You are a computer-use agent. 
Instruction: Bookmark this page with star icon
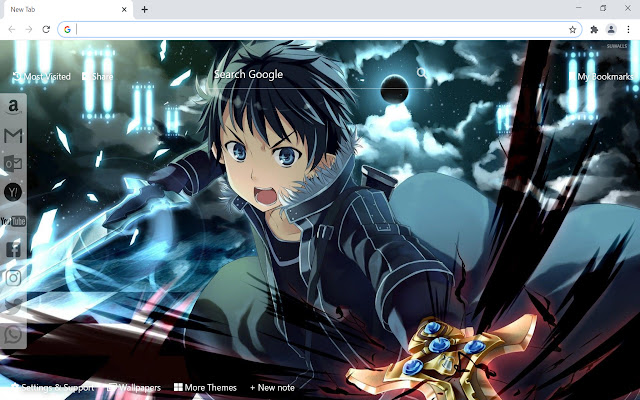pos(572,29)
